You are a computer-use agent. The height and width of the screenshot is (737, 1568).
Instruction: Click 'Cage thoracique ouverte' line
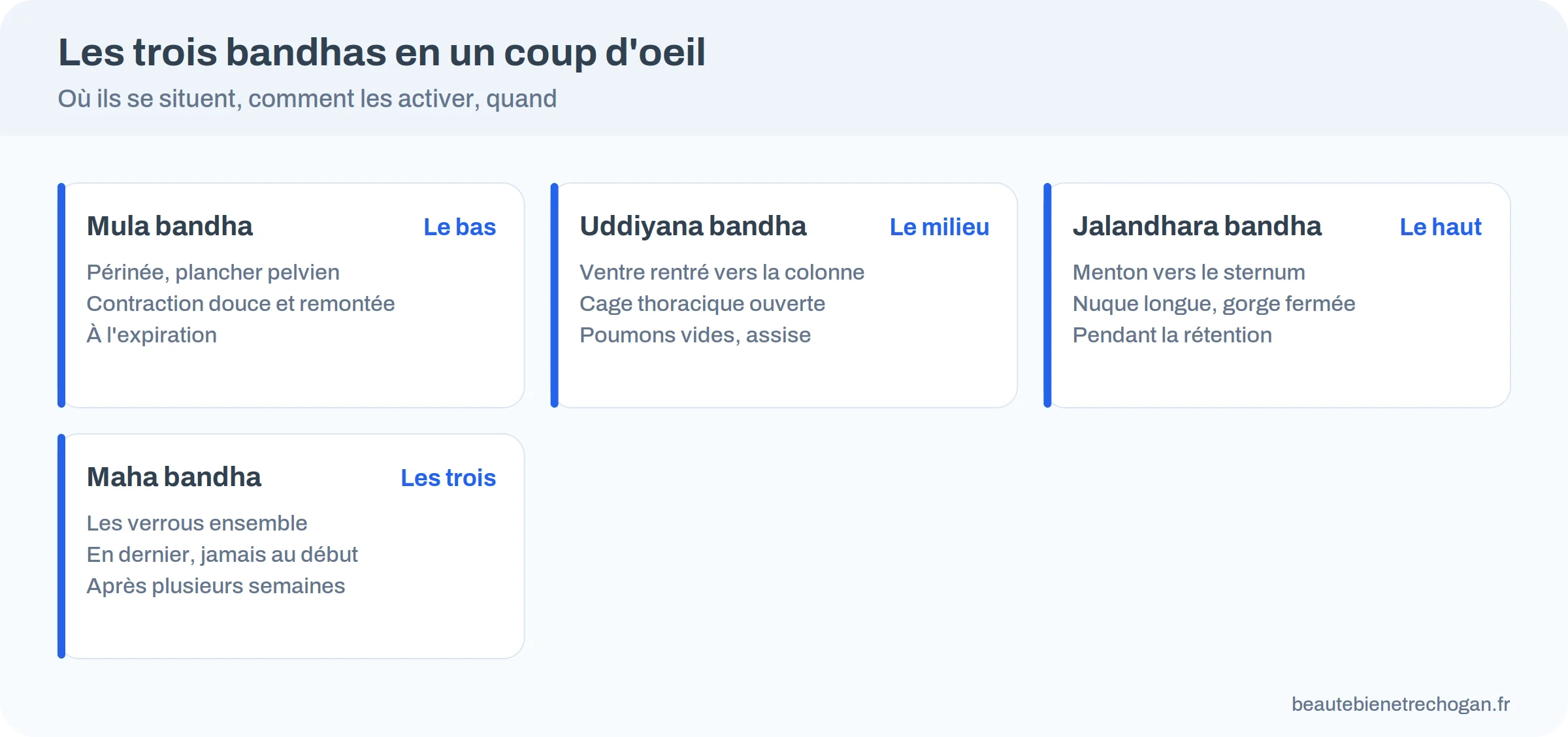702,303
